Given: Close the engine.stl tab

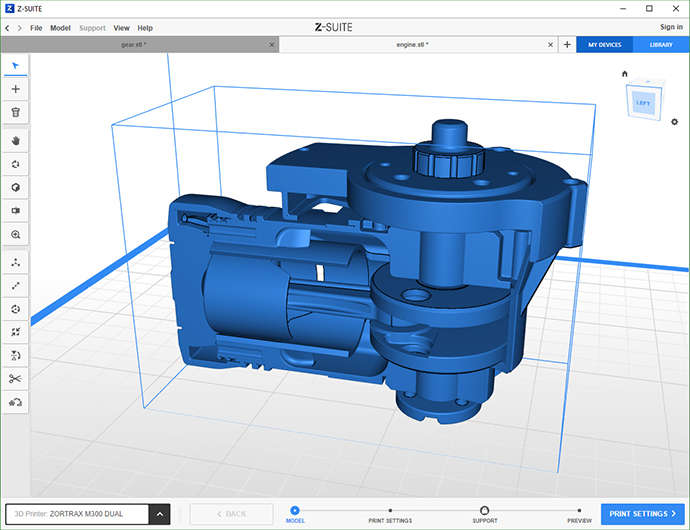Looking at the screenshot, I should [550, 45].
